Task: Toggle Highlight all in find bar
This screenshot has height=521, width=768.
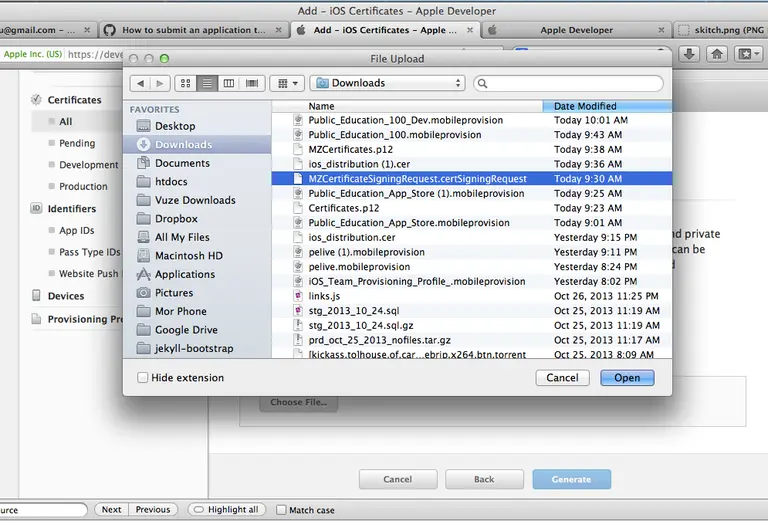Action: [x=227, y=510]
